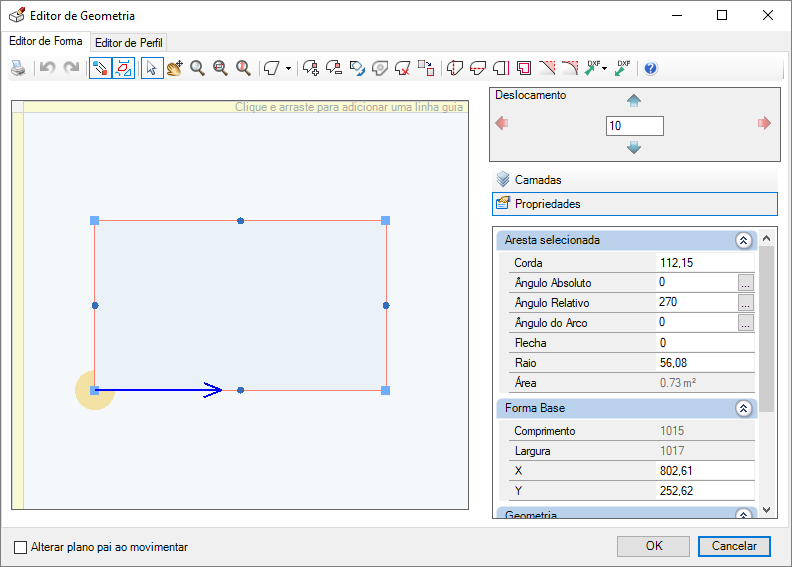Click the two-squares arrow icon

coord(426,68)
